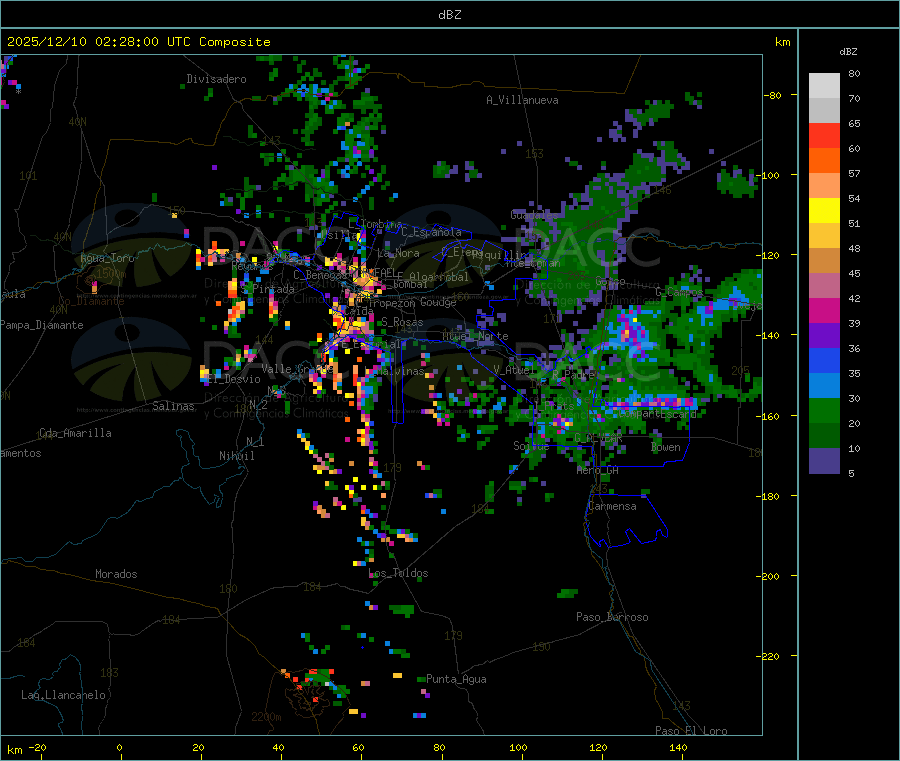Pick the bright green 20 dBZ swatch

tap(824, 410)
